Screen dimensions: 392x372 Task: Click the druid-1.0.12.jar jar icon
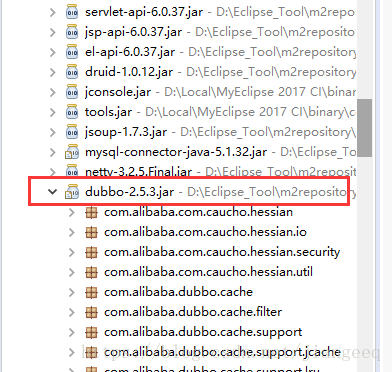coord(72,72)
